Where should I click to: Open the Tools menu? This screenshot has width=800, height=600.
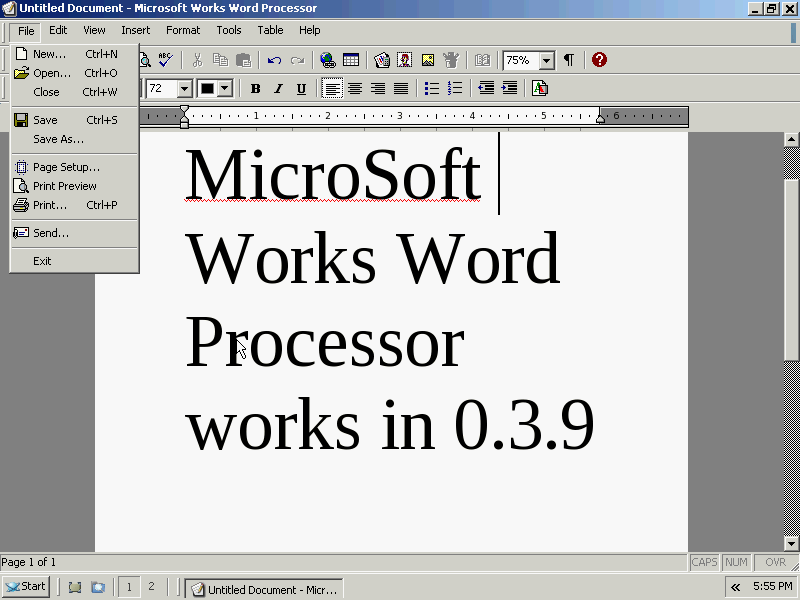coord(229,30)
